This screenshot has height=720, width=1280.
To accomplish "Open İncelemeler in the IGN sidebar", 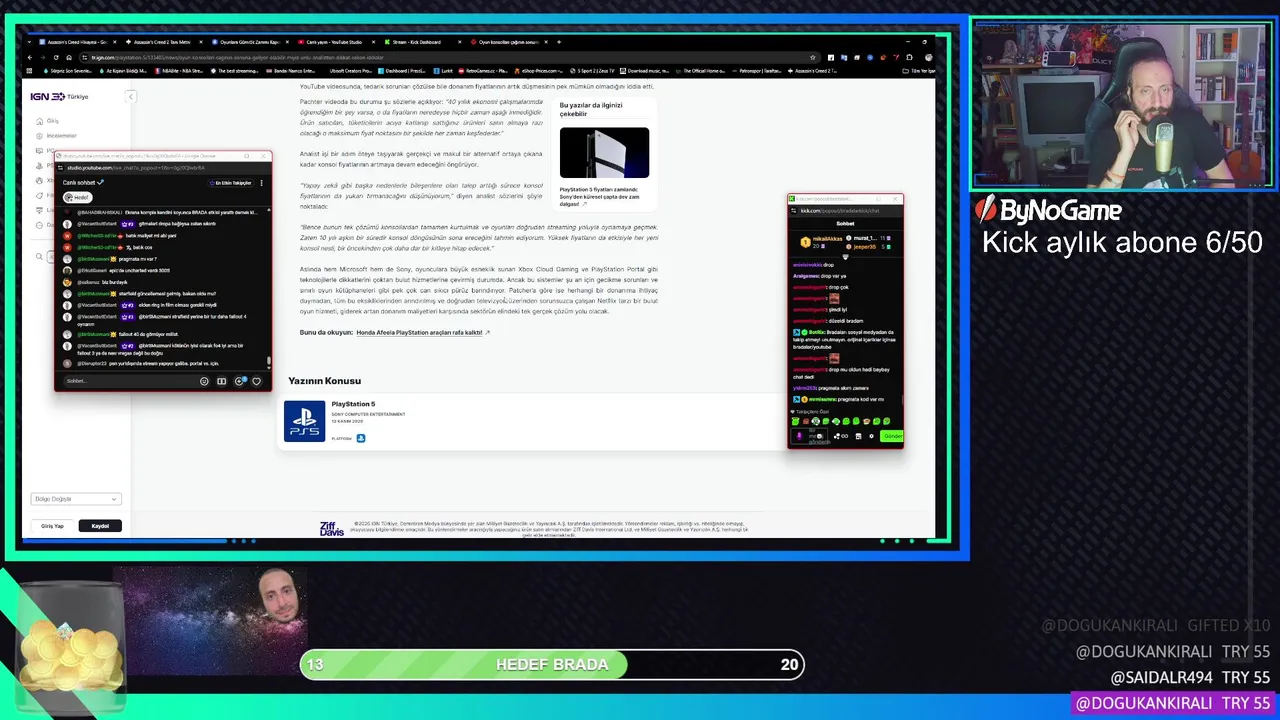I will (x=60, y=135).
